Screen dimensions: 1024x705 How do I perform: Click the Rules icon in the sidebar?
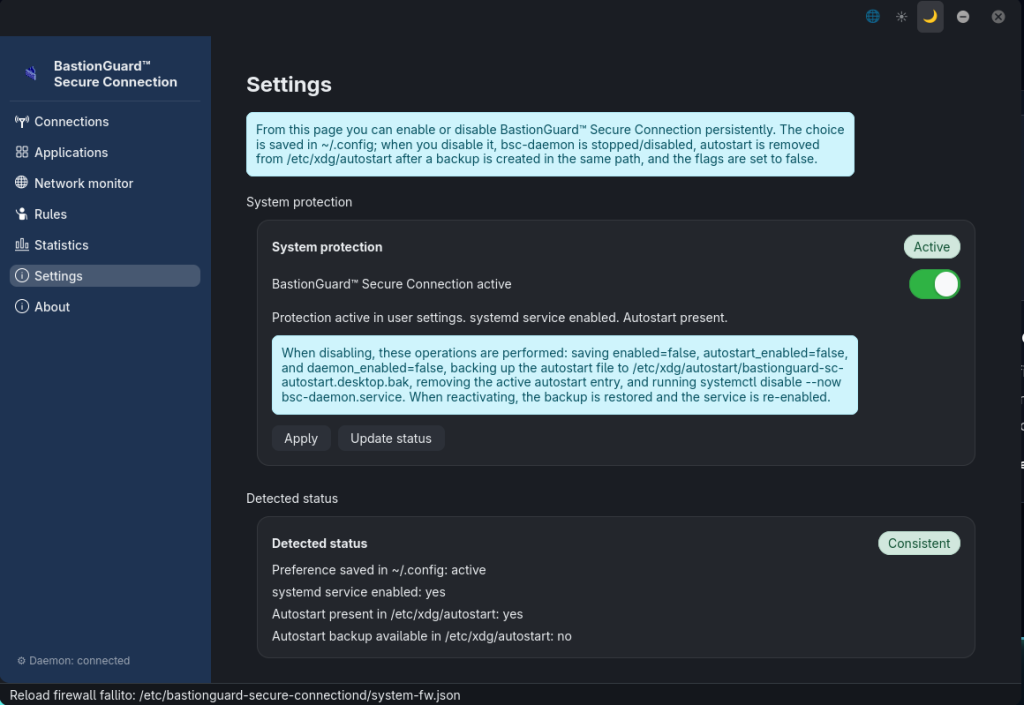click(22, 214)
